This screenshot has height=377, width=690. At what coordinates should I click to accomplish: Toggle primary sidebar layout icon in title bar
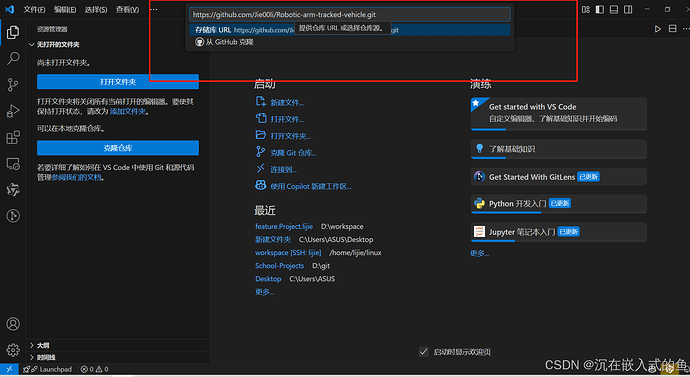click(x=600, y=9)
